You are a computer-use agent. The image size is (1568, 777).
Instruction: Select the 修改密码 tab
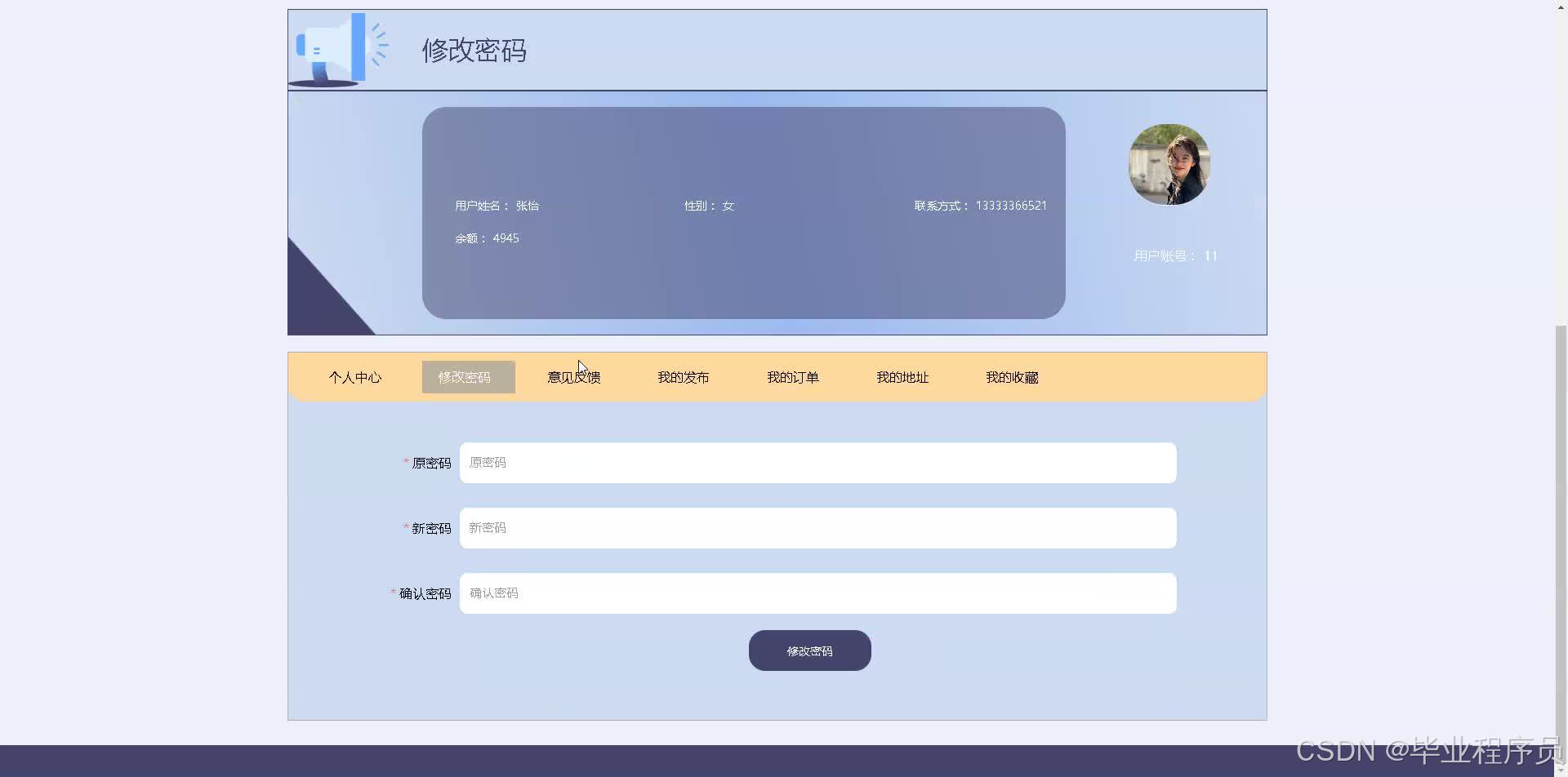pyautogui.click(x=468, y=377)
